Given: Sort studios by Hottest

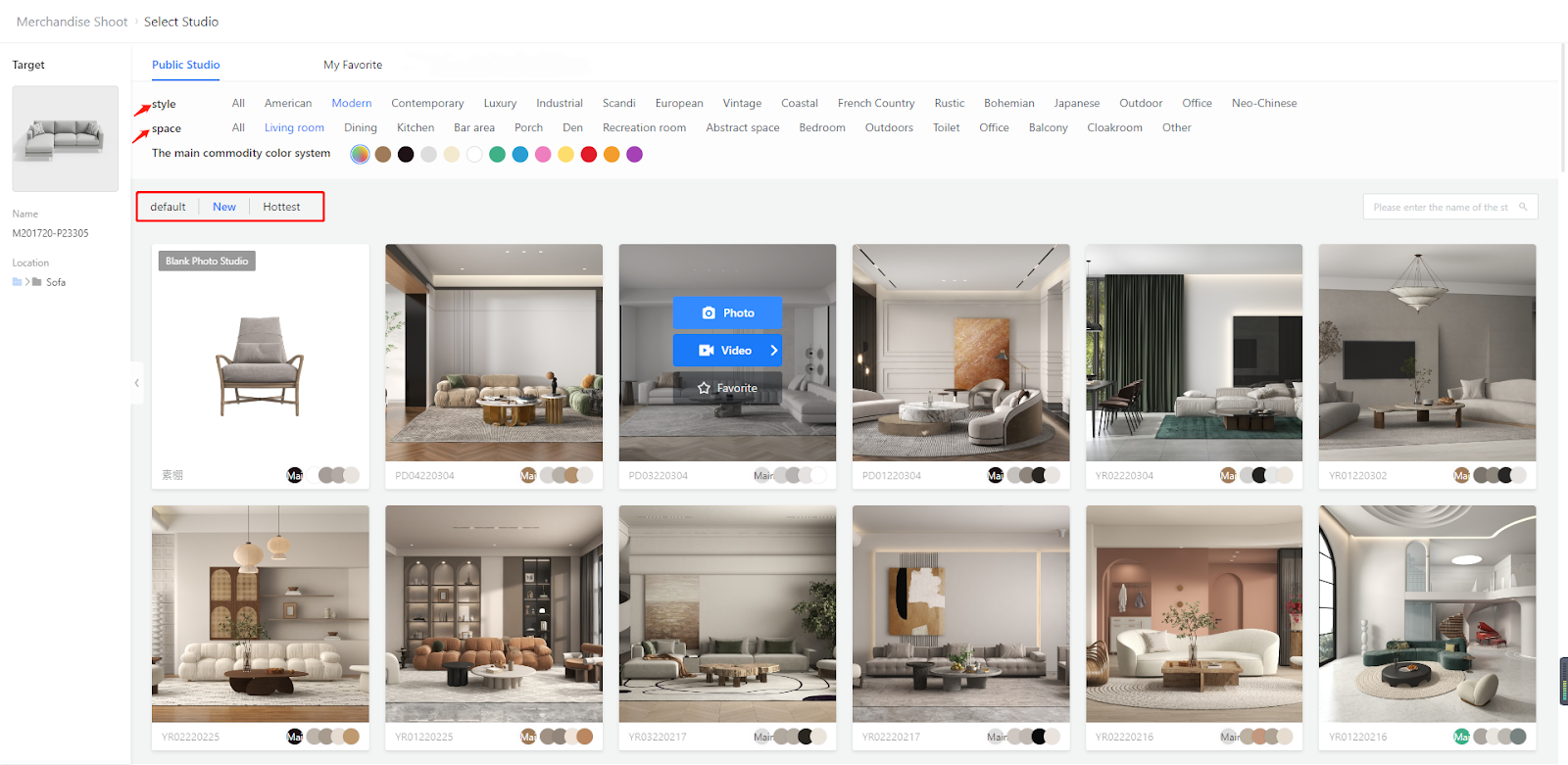Looking at the screenshot, I should [281, 207].
